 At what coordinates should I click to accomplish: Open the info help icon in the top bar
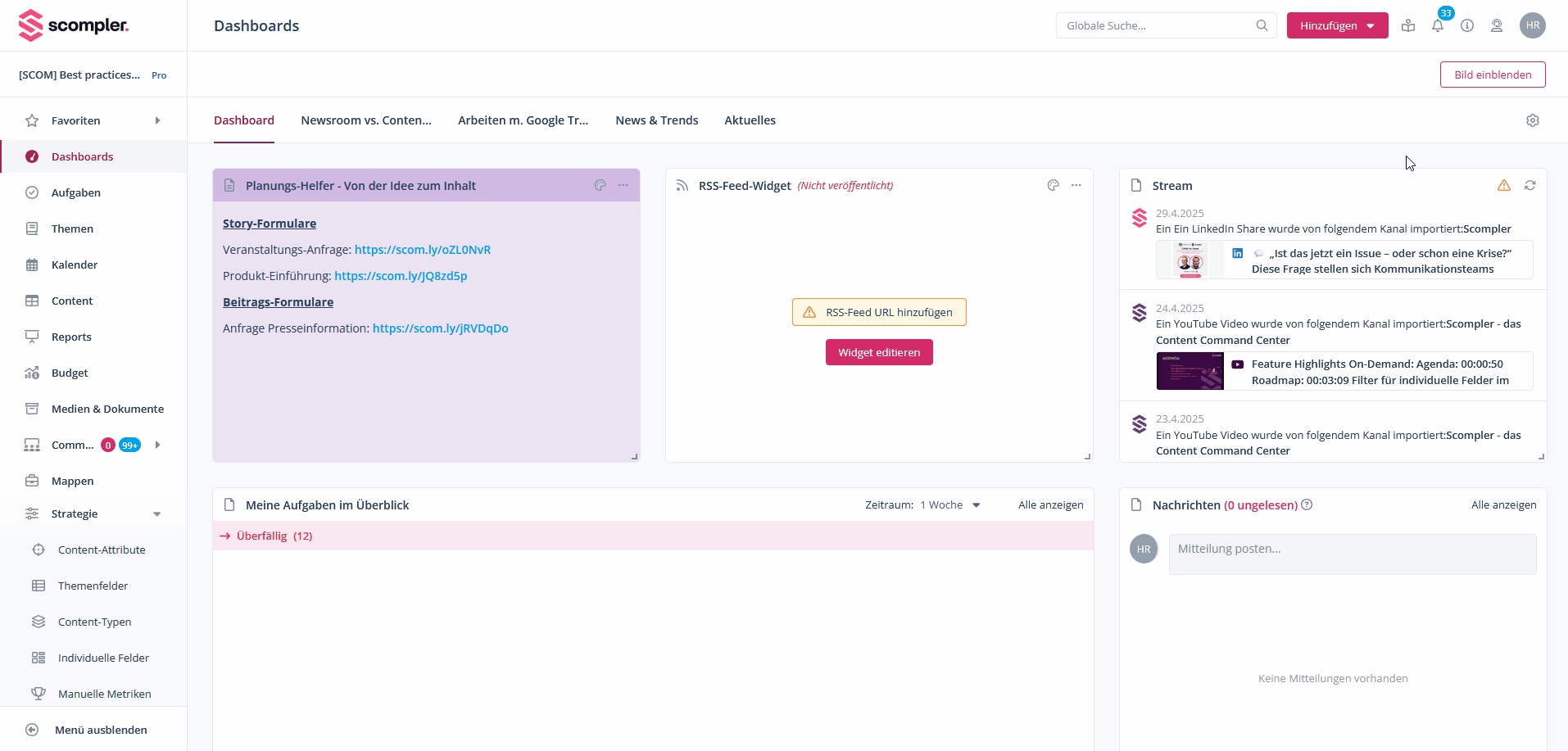point(1467,25)
